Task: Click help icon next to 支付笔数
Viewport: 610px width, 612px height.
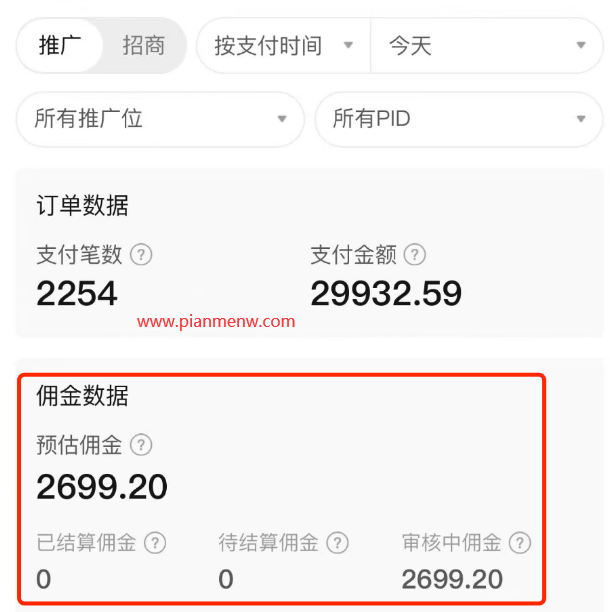Action: pyautogui.click(x=141, y=254)
